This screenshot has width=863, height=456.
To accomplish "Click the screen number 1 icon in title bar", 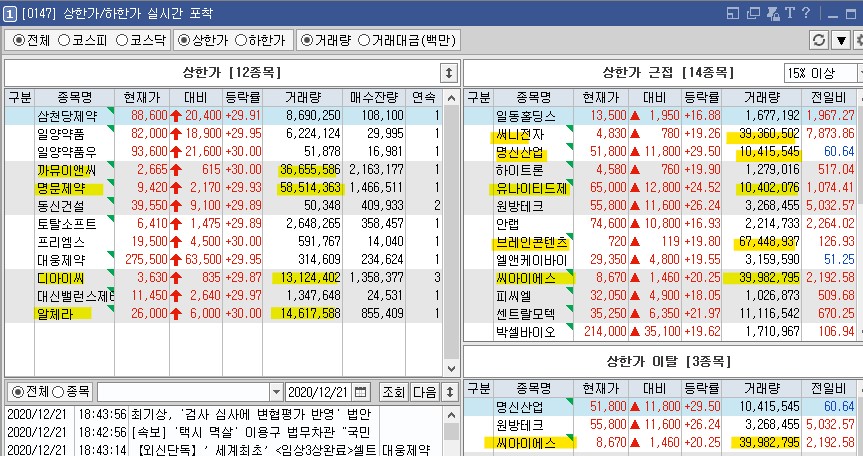I will click(x=9, y=13).
